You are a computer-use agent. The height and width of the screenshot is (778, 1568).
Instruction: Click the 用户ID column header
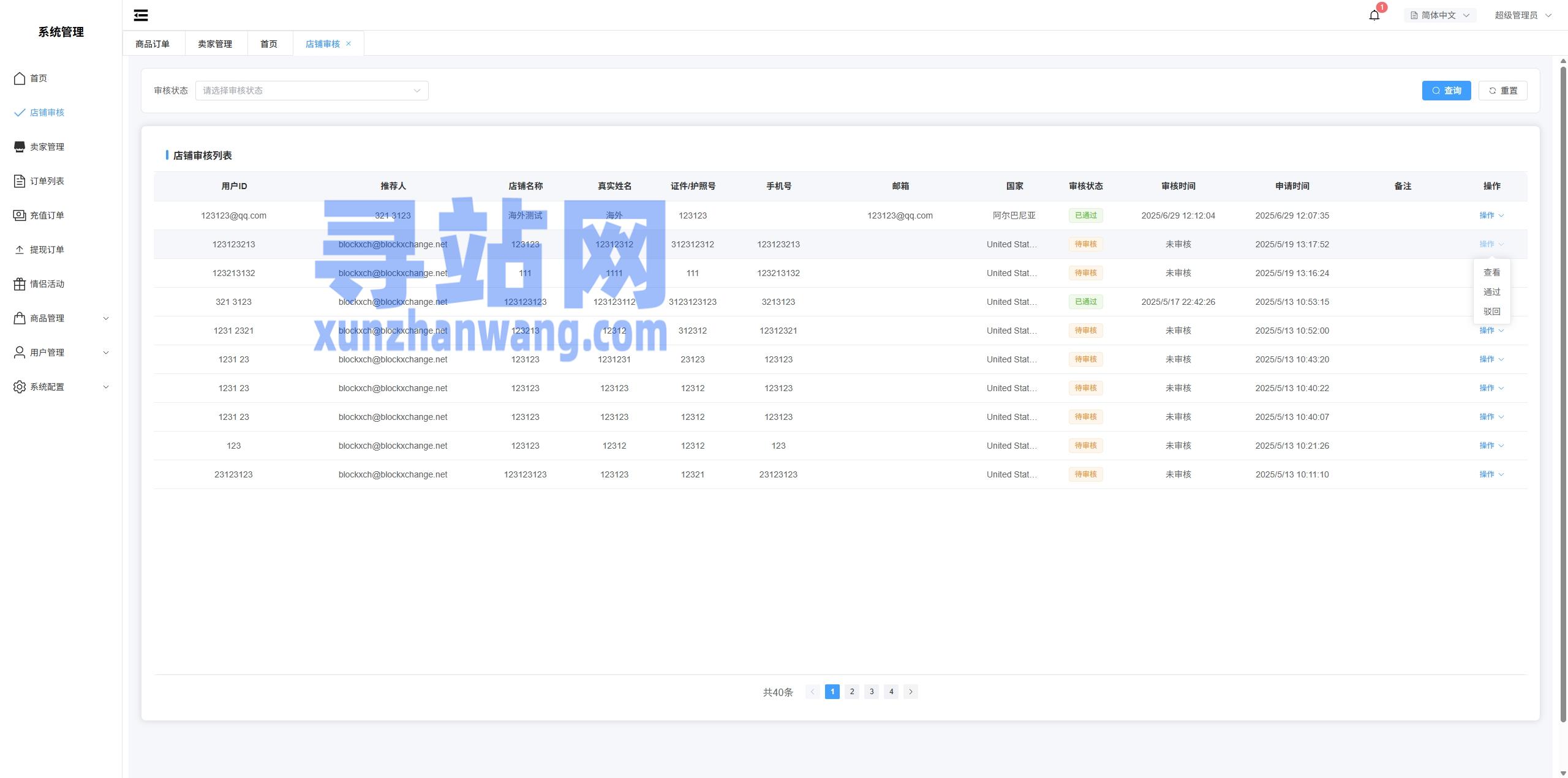point(234,186)
